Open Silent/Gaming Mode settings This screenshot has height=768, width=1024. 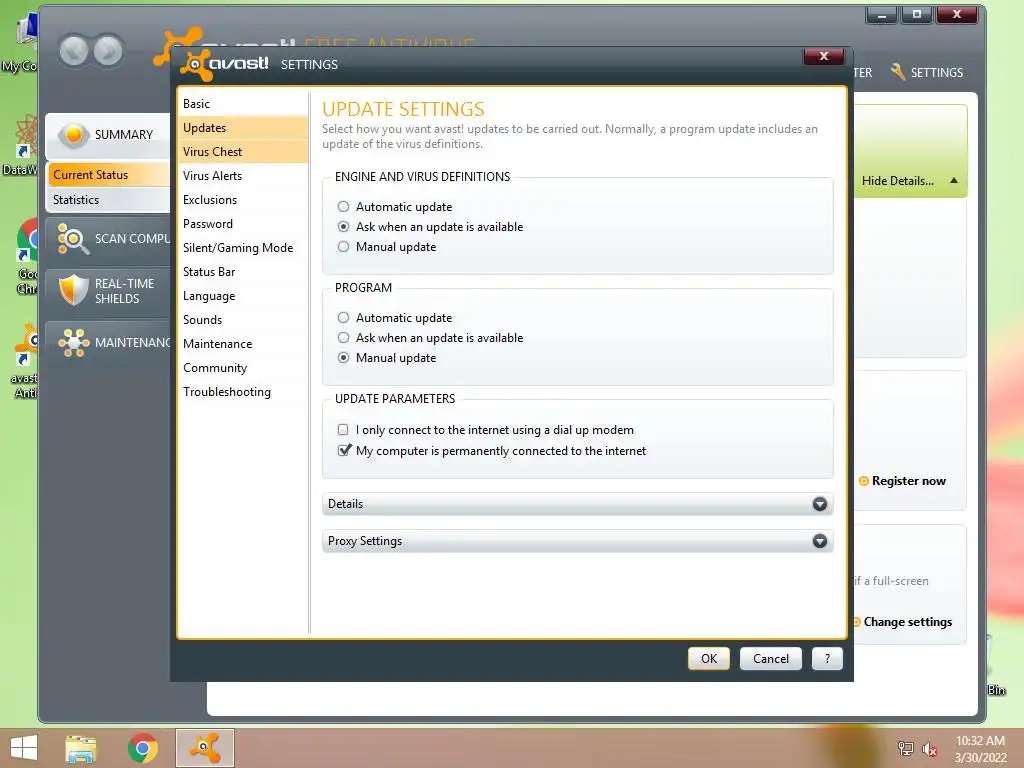tap(243, 248)
